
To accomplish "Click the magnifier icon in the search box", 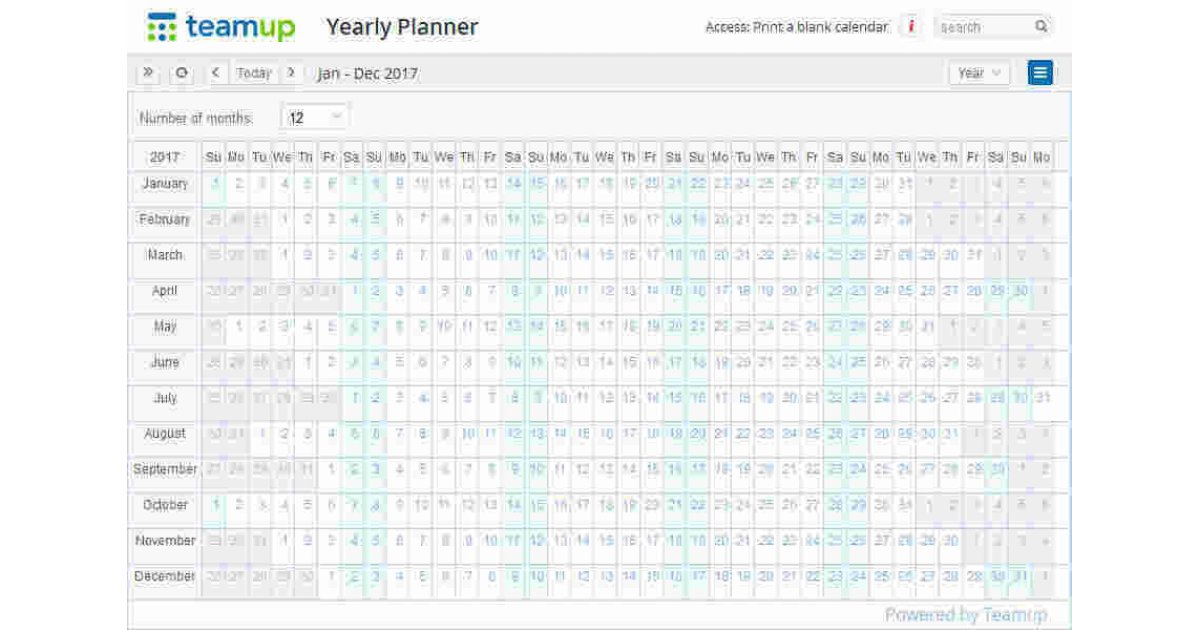I will point(1041,27).
